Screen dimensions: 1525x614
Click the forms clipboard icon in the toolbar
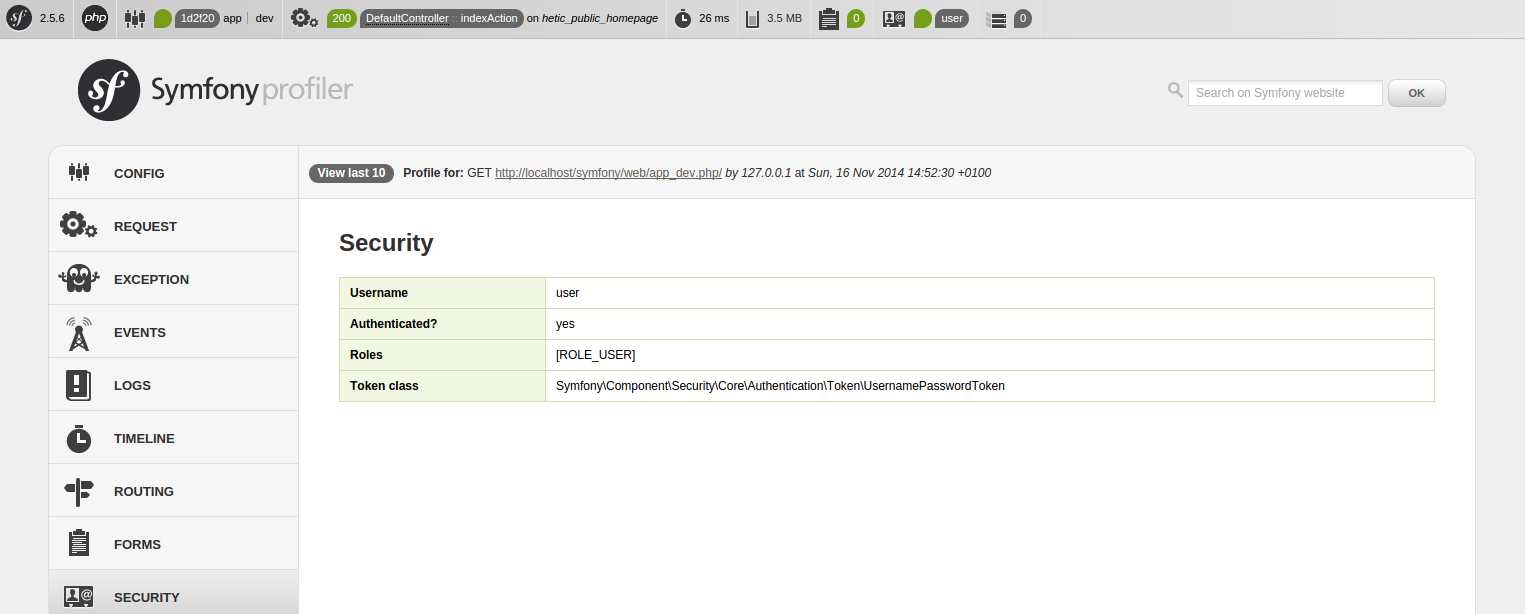coord(828,18)
